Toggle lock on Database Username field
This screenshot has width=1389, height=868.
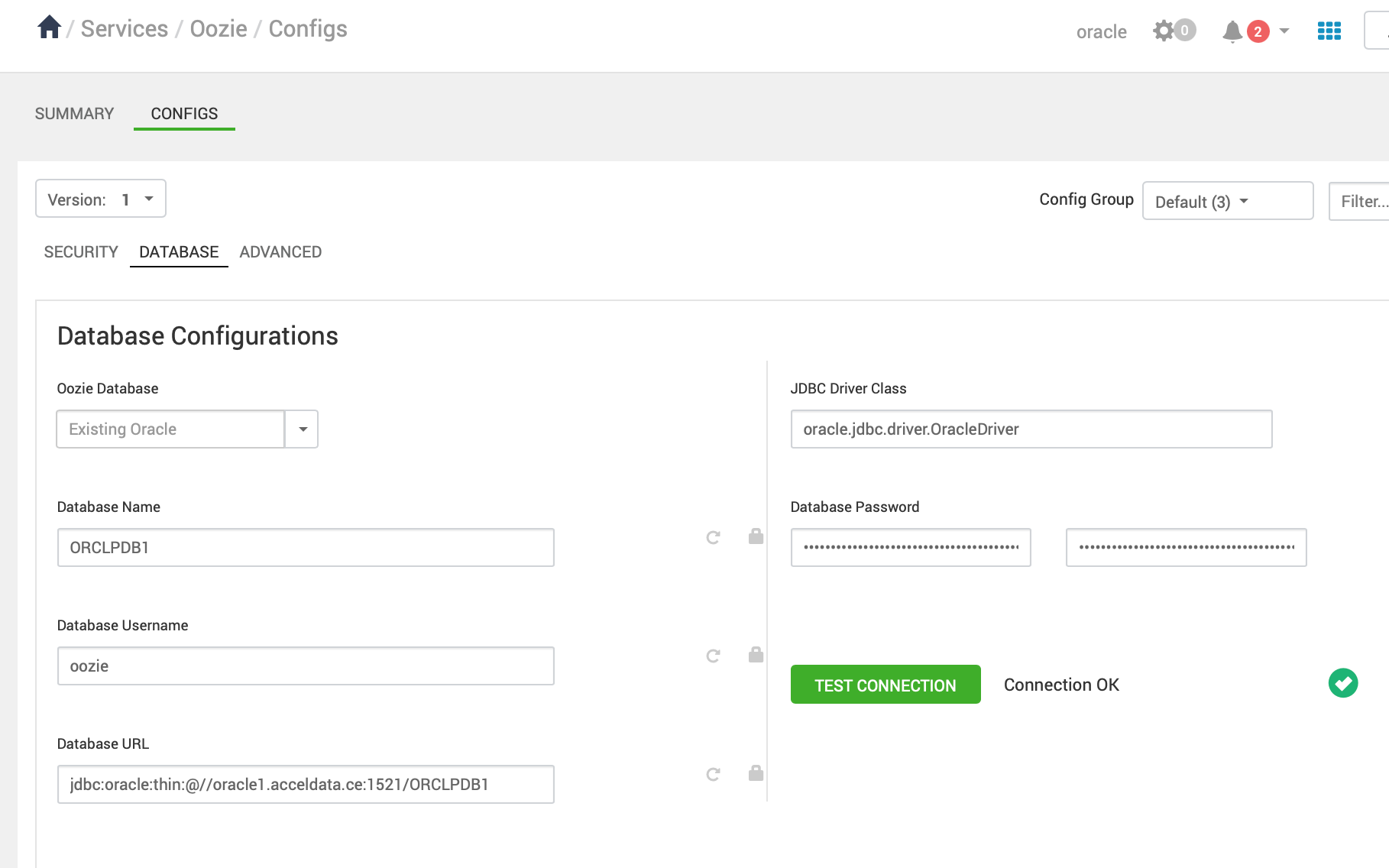756,655
